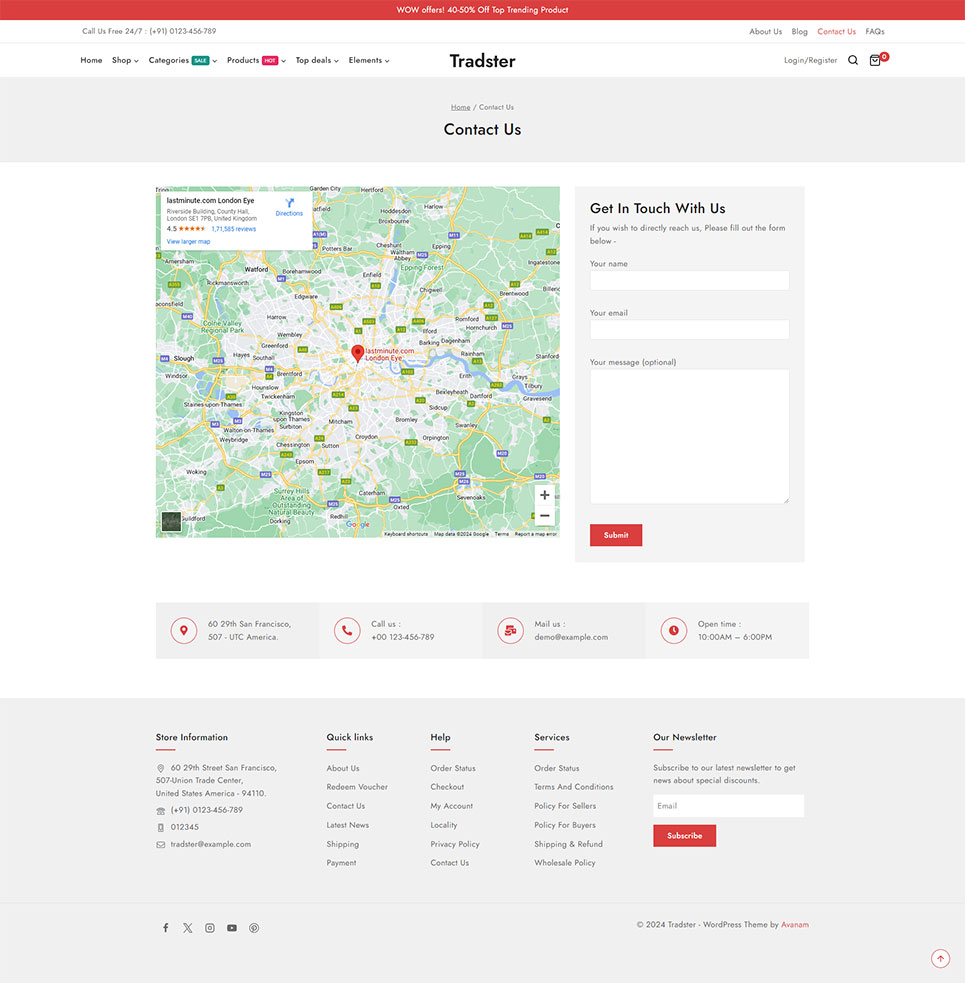The width and height of the screenshot is (965, 984).
Task: Toggle the satellite layer thumbnail on map
Action: pos(171,521)
